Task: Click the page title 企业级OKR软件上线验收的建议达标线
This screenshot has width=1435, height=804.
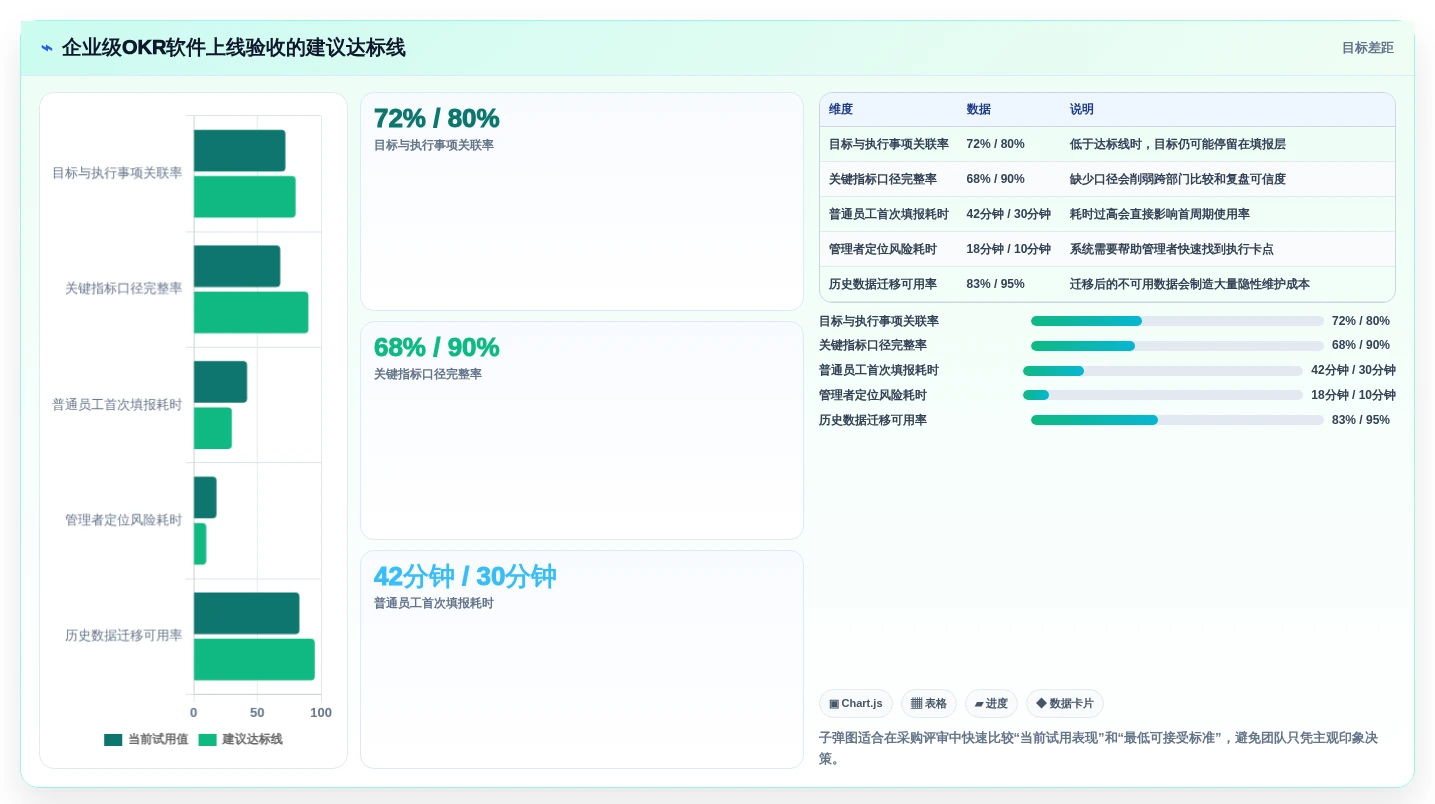Action: [x=234, y=48]
